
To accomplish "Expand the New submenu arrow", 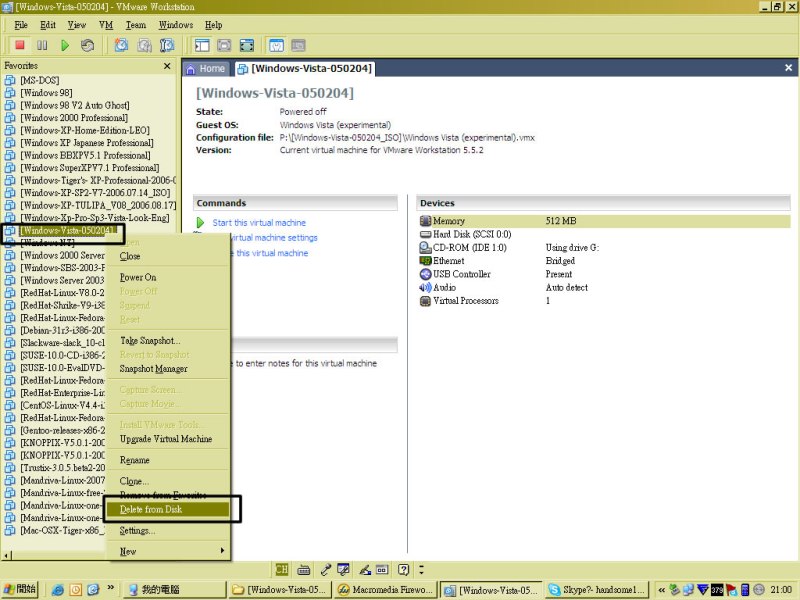I will coord(222,551).
